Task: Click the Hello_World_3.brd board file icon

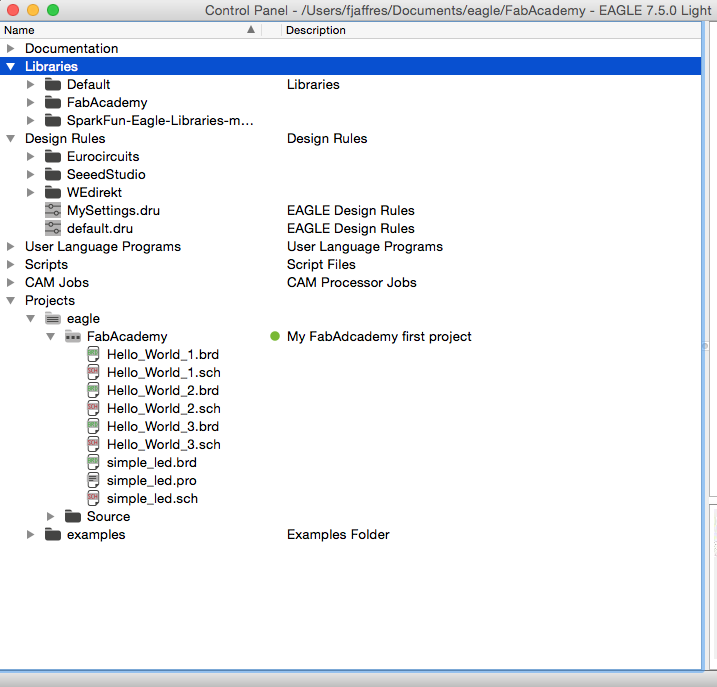Action: (x=93, y=426)
